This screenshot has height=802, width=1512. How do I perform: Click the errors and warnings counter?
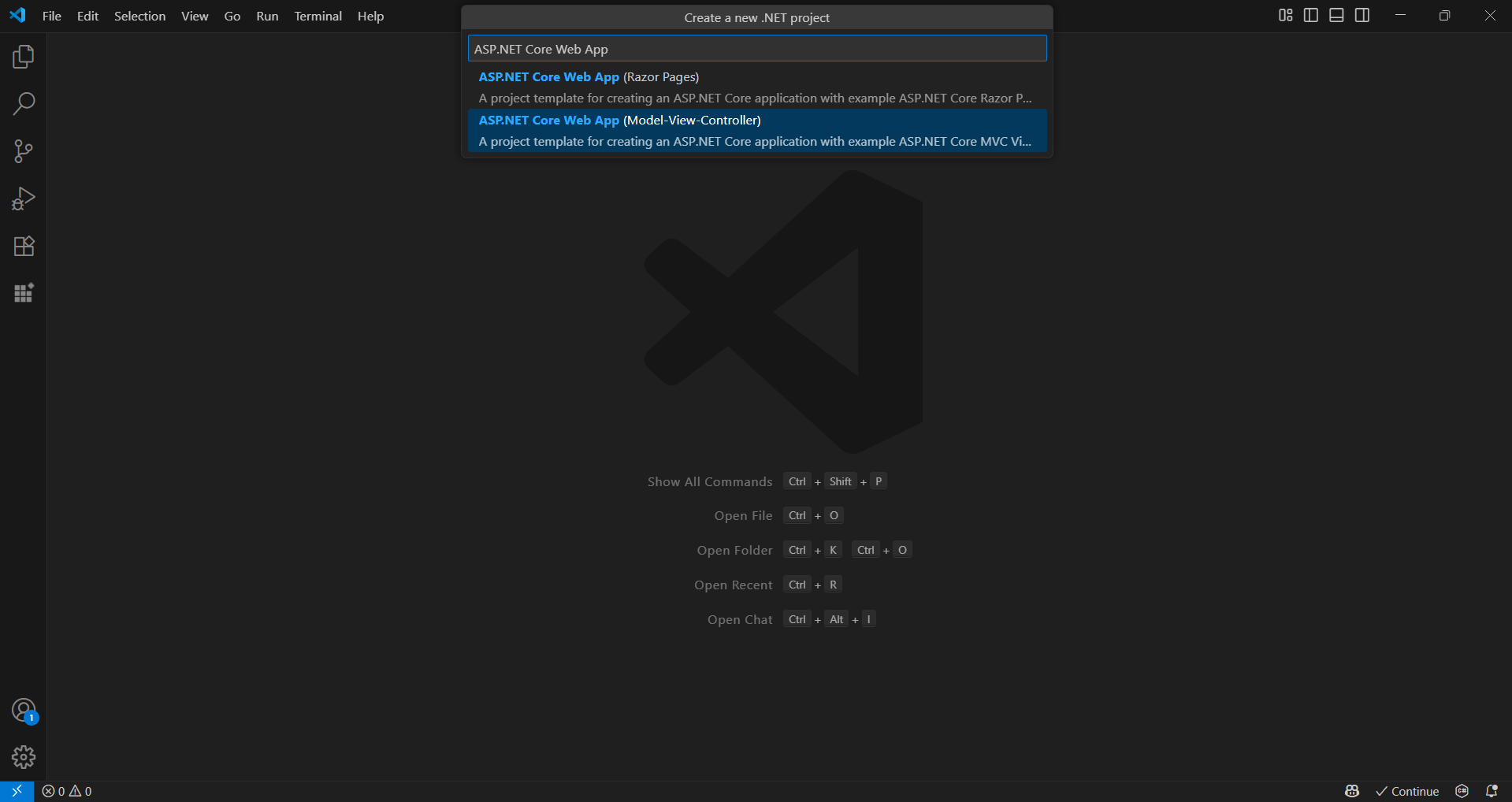click(67, 791)
